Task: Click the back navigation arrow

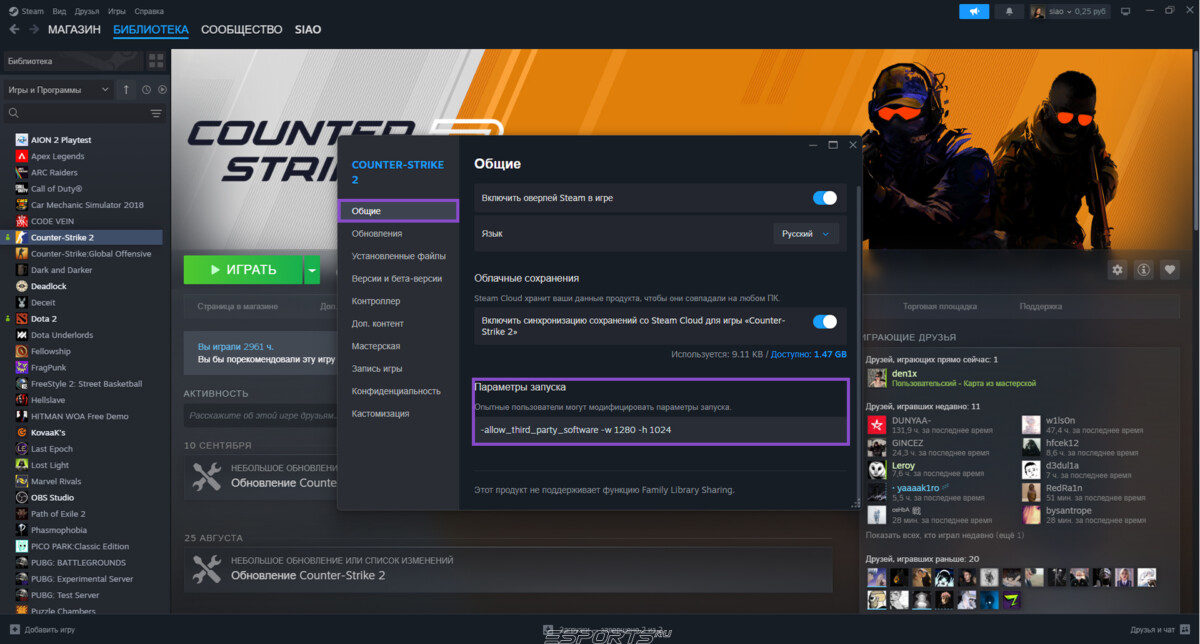Action: [14, 30]
